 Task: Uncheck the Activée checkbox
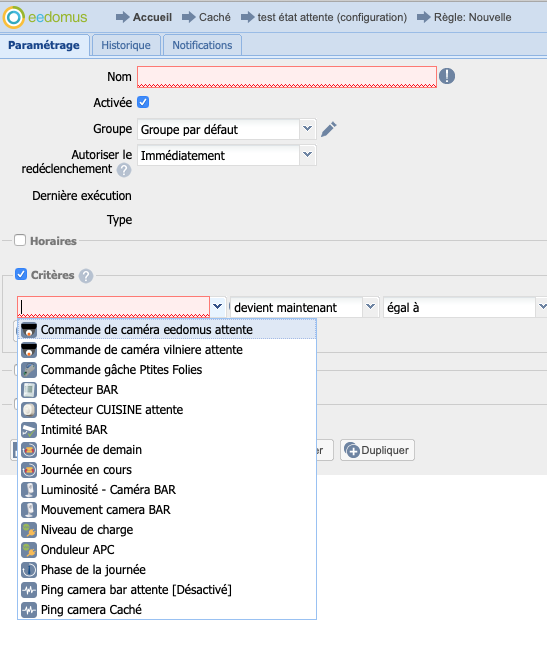[144, 102]
